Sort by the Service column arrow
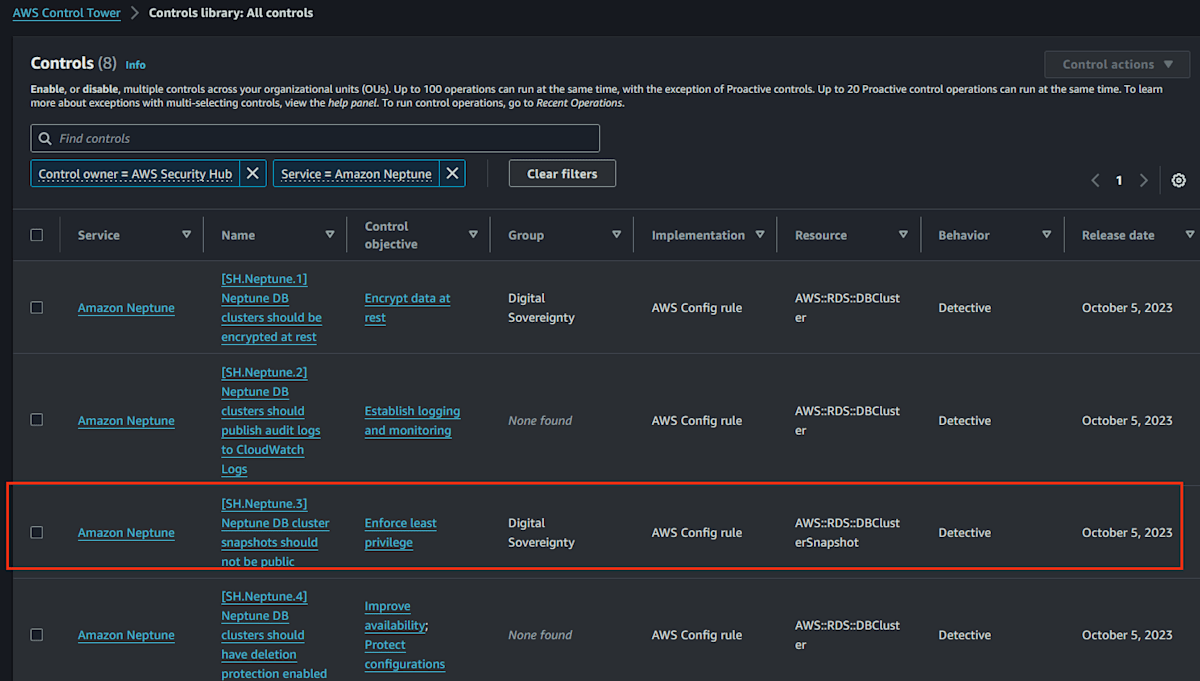 pyautogui.click(x=187, y=235)
